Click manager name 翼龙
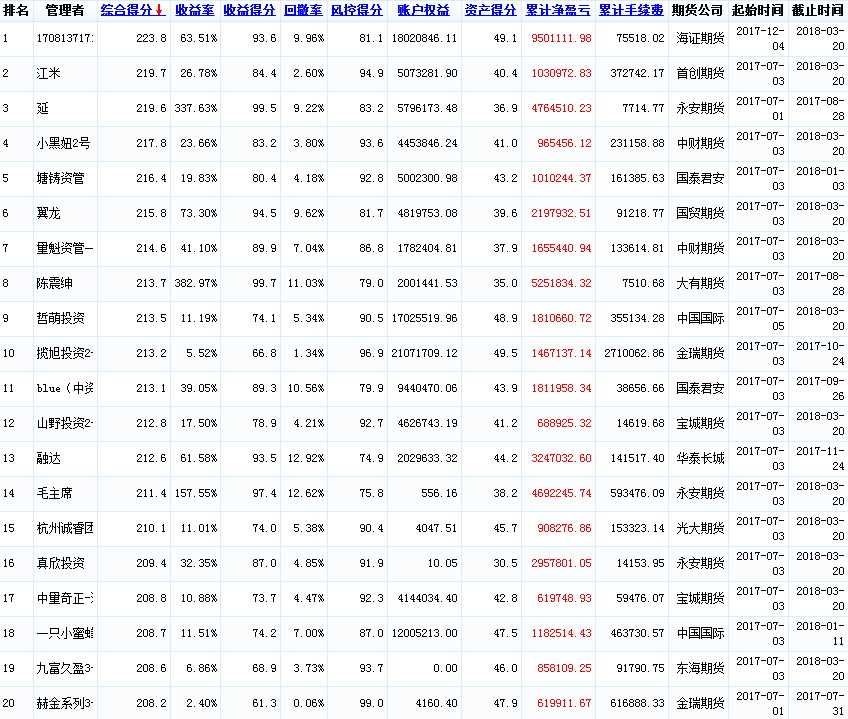Screen dimensions: 848x719 click(48, 213)
